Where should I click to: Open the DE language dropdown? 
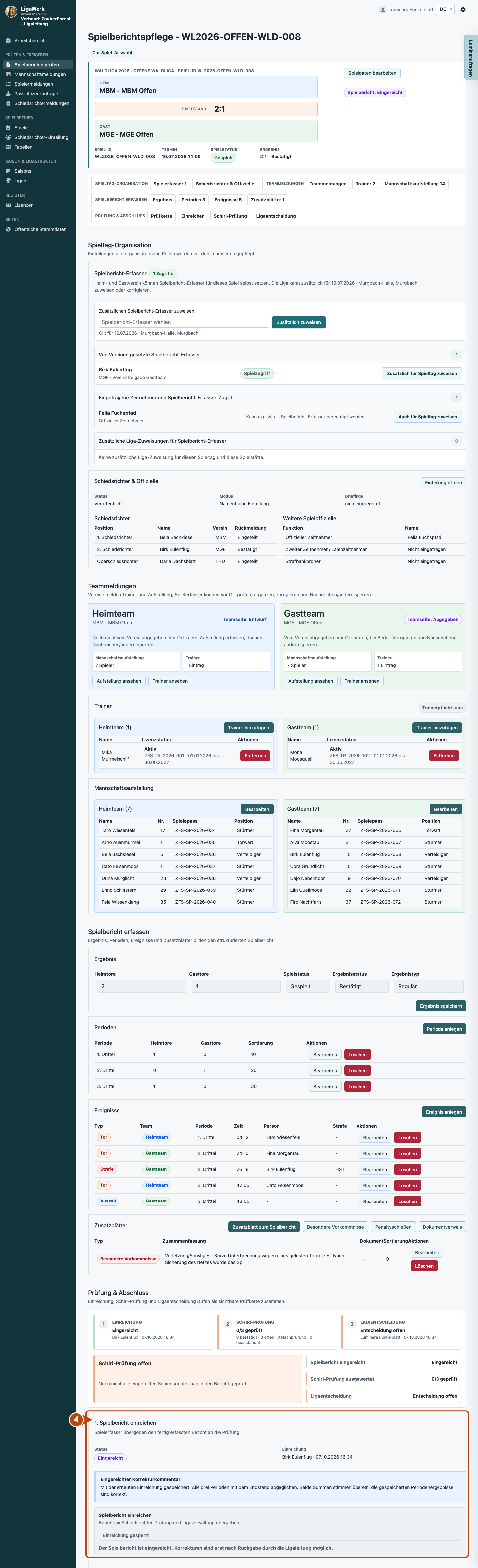pyautogui.click(x=446, y=10)
